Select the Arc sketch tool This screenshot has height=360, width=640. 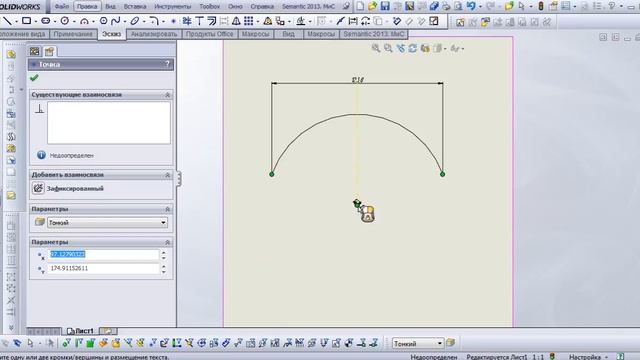[x=84, y=21]
